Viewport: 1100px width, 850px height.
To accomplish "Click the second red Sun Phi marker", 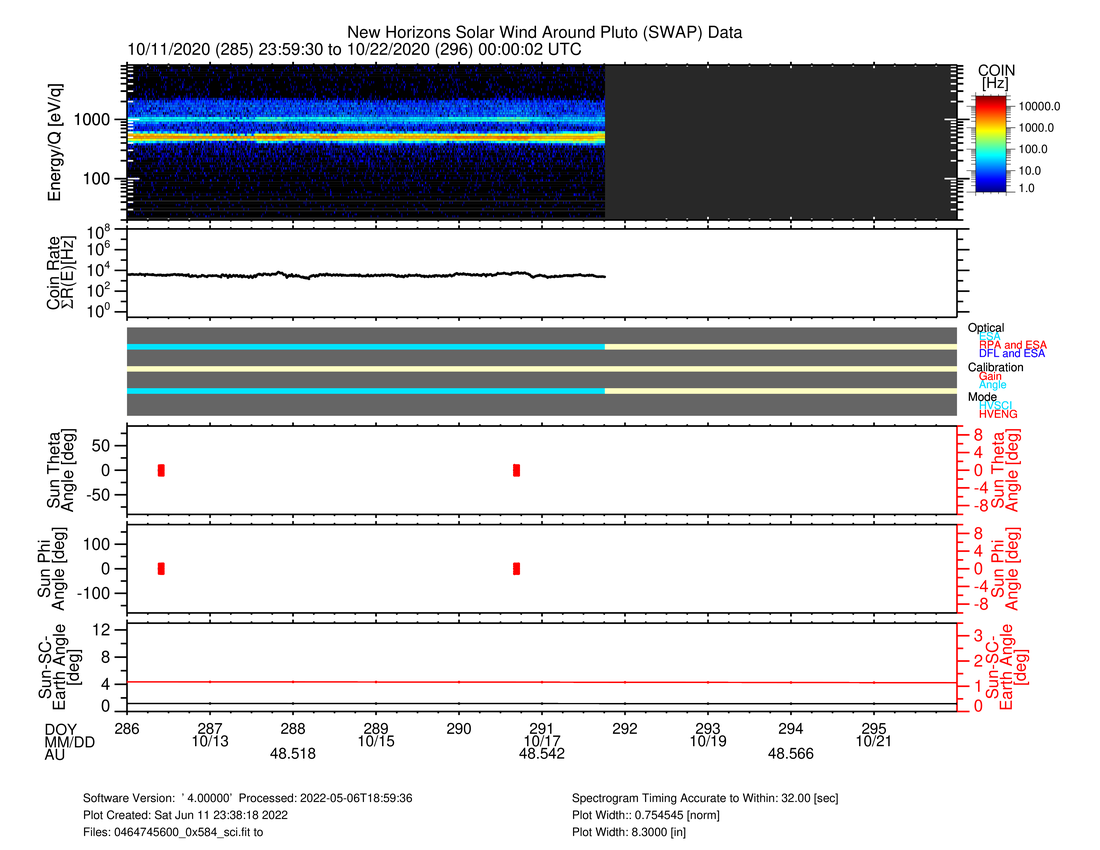I will click(516, 568).
